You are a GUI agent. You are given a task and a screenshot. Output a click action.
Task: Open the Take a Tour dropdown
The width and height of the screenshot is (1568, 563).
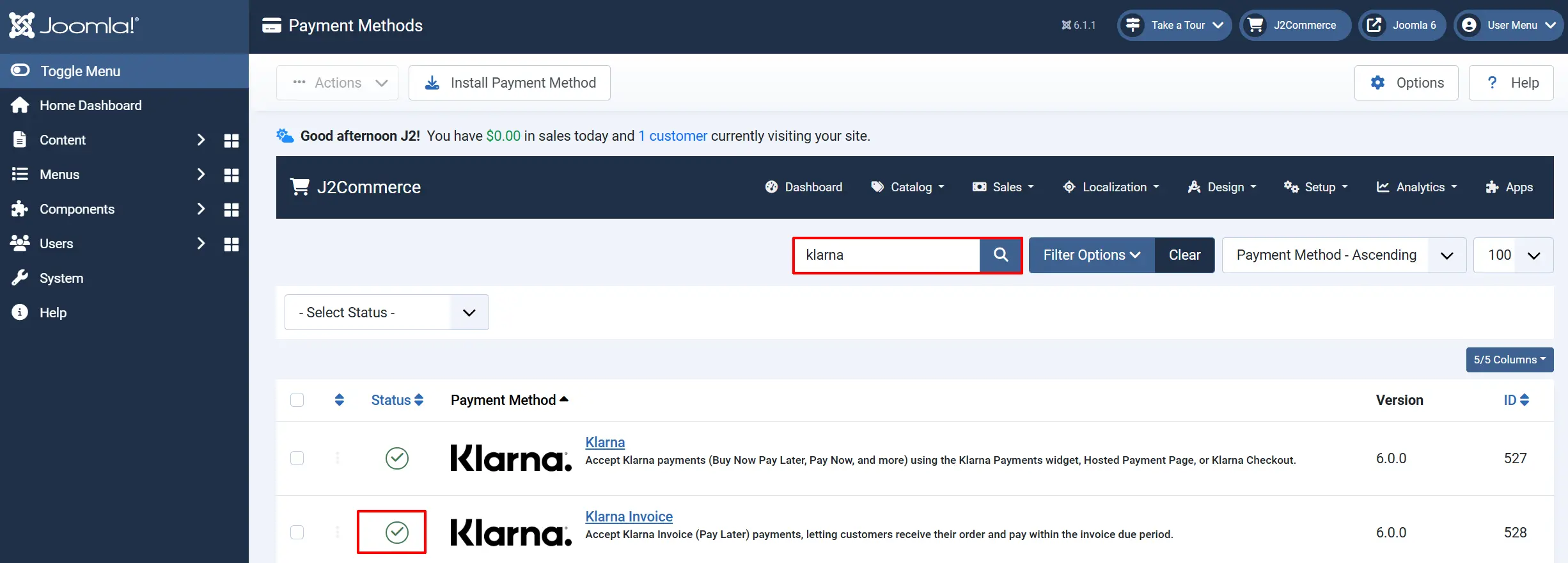pos(1174,26)
